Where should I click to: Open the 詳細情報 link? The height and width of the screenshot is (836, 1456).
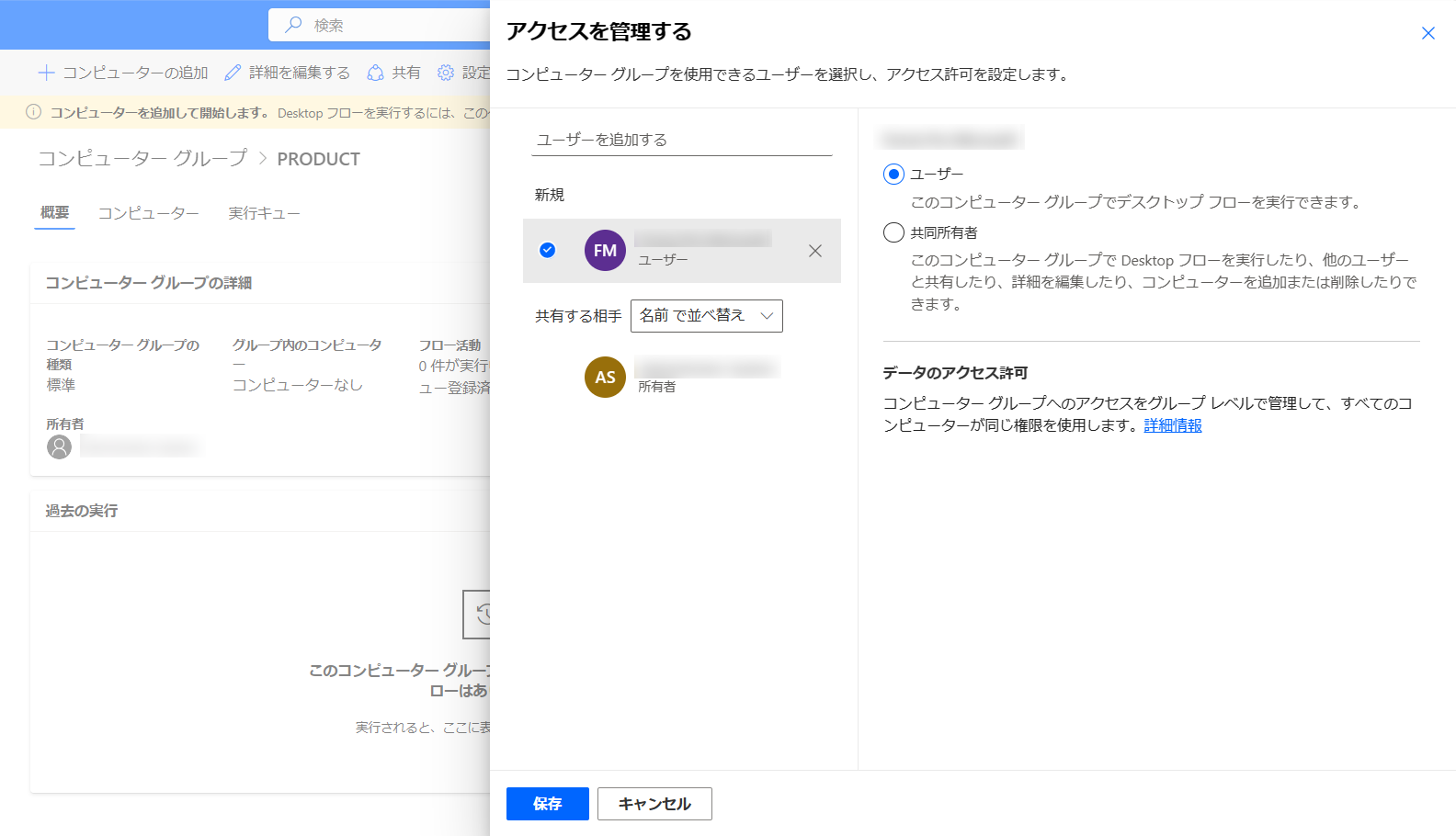(1173, 425)
